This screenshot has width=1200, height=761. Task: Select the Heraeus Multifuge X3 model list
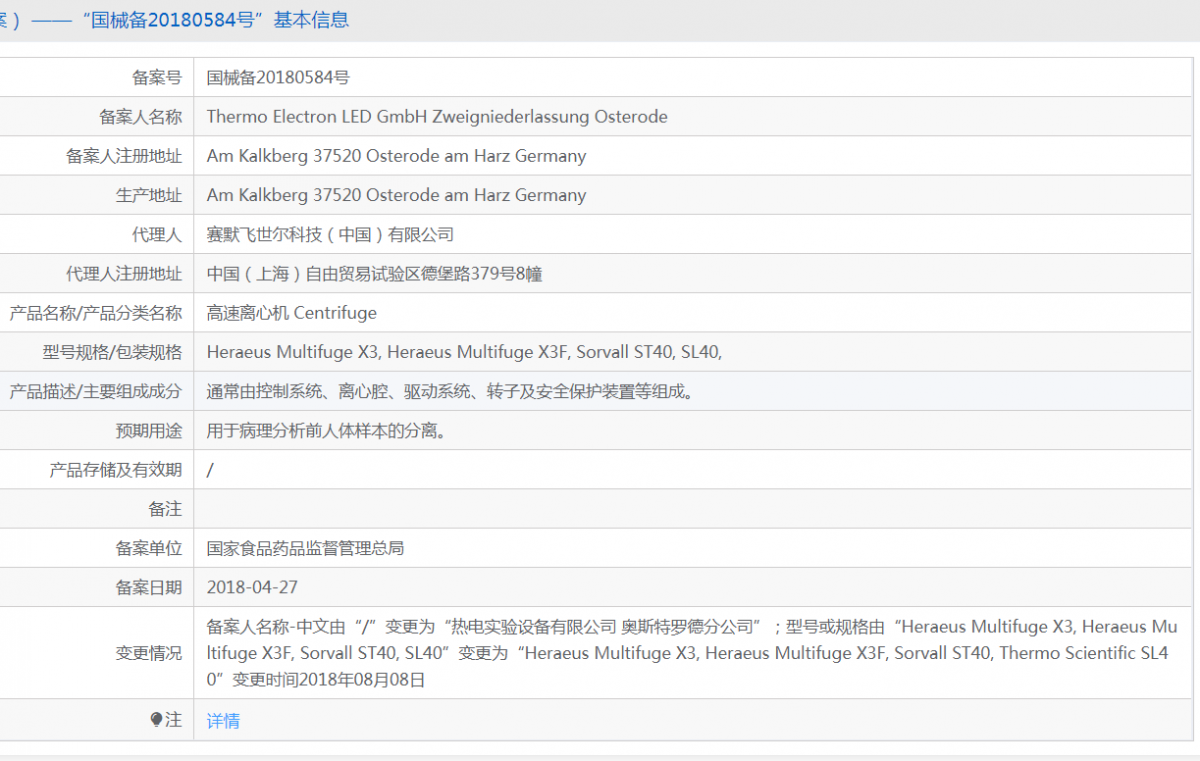464,352
